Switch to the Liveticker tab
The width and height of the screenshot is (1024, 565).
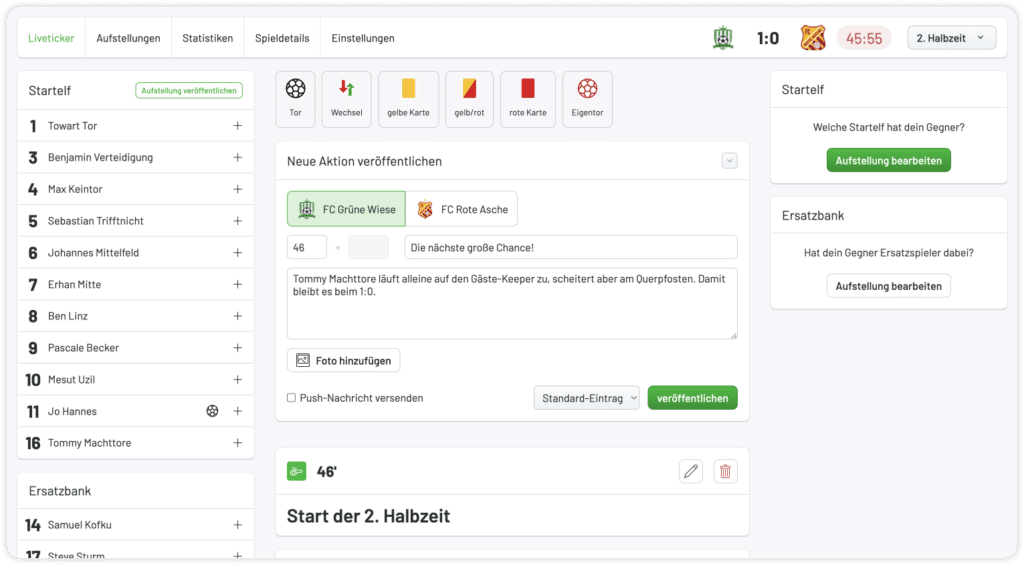tap(51, 38)
